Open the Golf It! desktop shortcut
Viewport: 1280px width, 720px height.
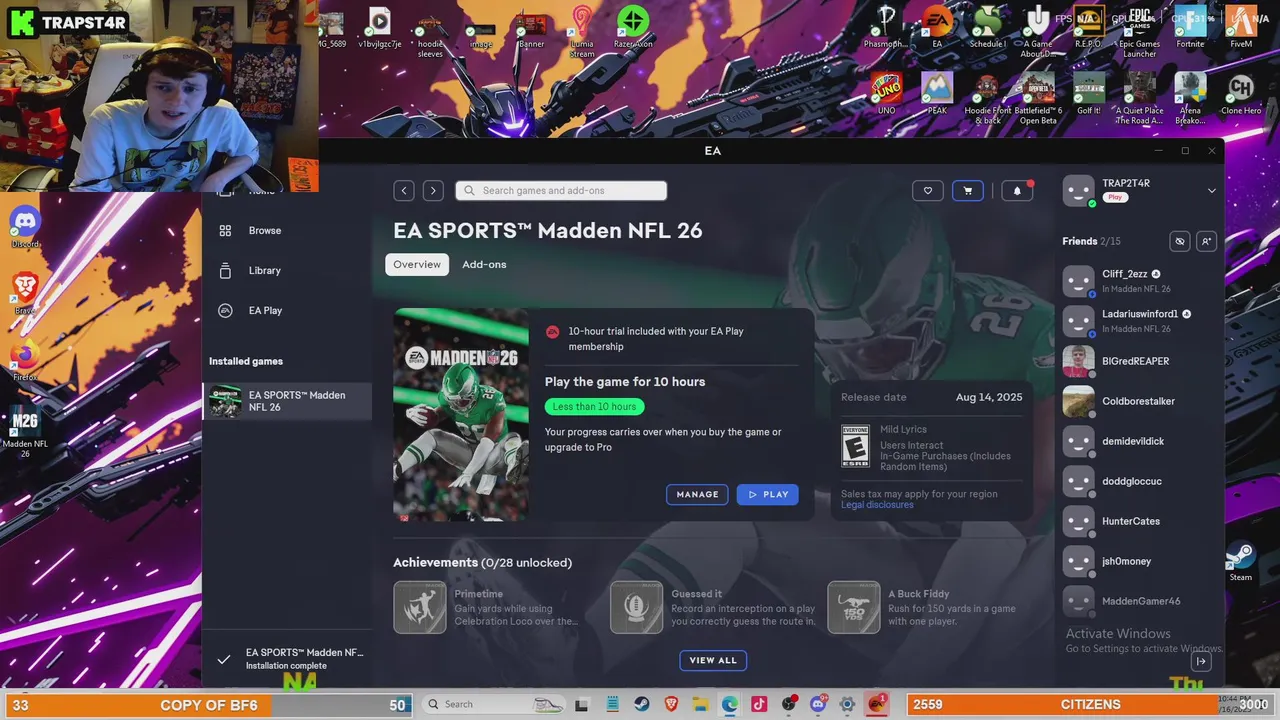(1089, 93)
